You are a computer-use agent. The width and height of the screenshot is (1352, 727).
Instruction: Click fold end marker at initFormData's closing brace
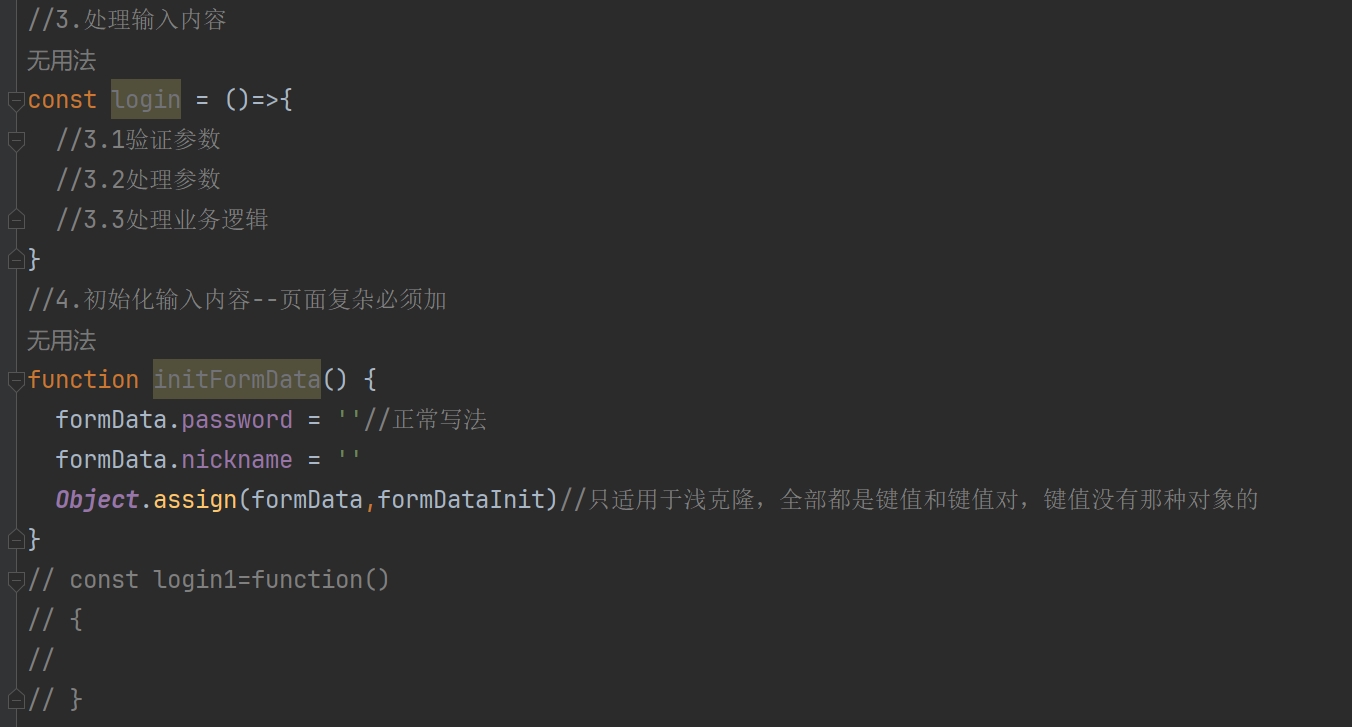click(x=16, y=540)
